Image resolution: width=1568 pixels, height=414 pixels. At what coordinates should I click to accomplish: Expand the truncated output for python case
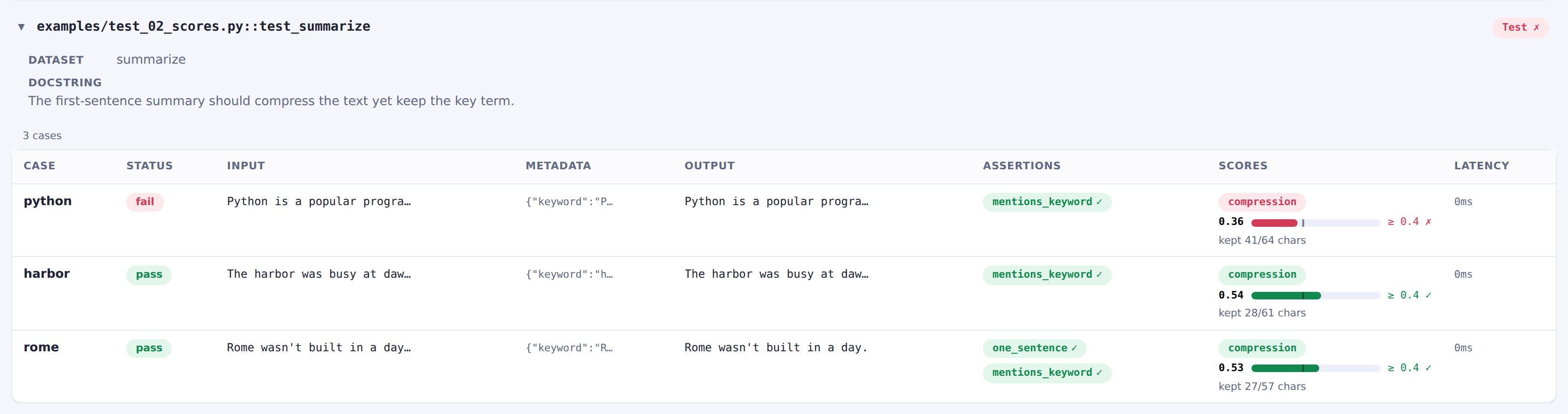[x=776, y=201]
